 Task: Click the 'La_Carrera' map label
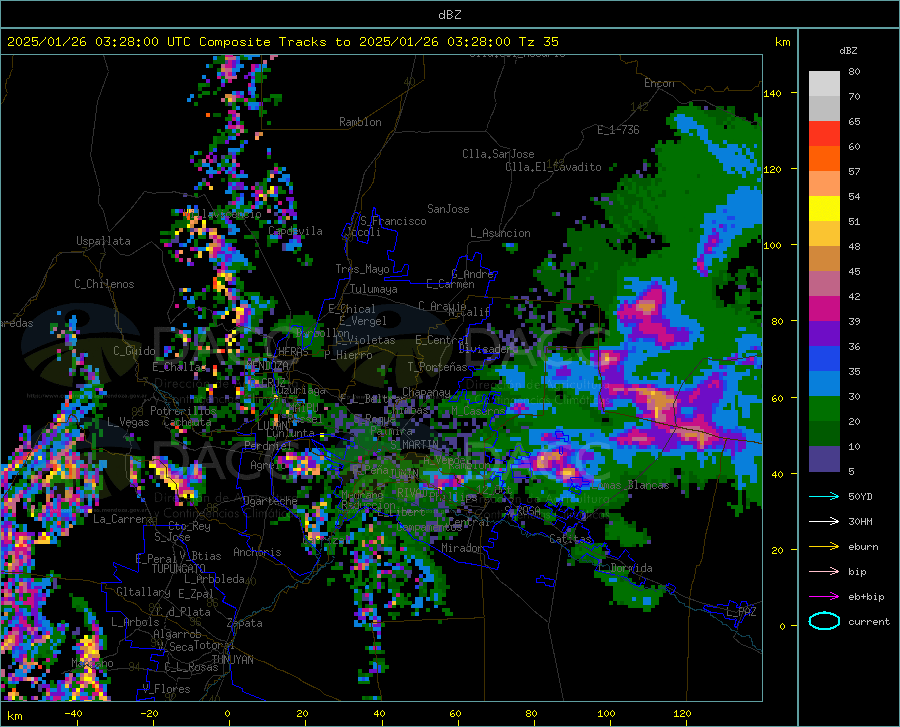tap(123, 519)
